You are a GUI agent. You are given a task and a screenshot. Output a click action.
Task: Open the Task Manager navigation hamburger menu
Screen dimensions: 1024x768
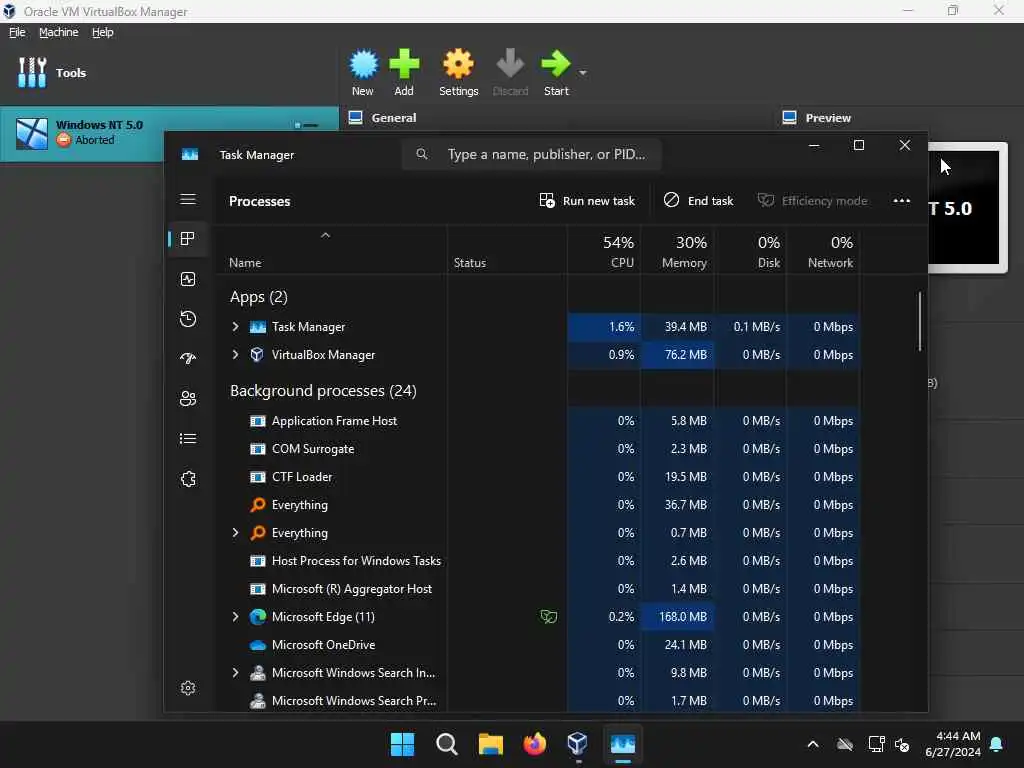(x=188, y=199)
